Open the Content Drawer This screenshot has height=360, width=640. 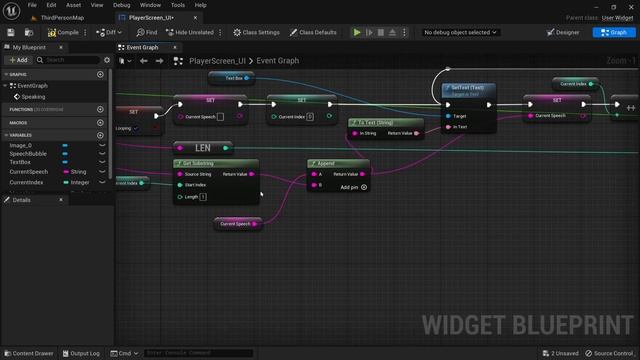tap(29, 353)
